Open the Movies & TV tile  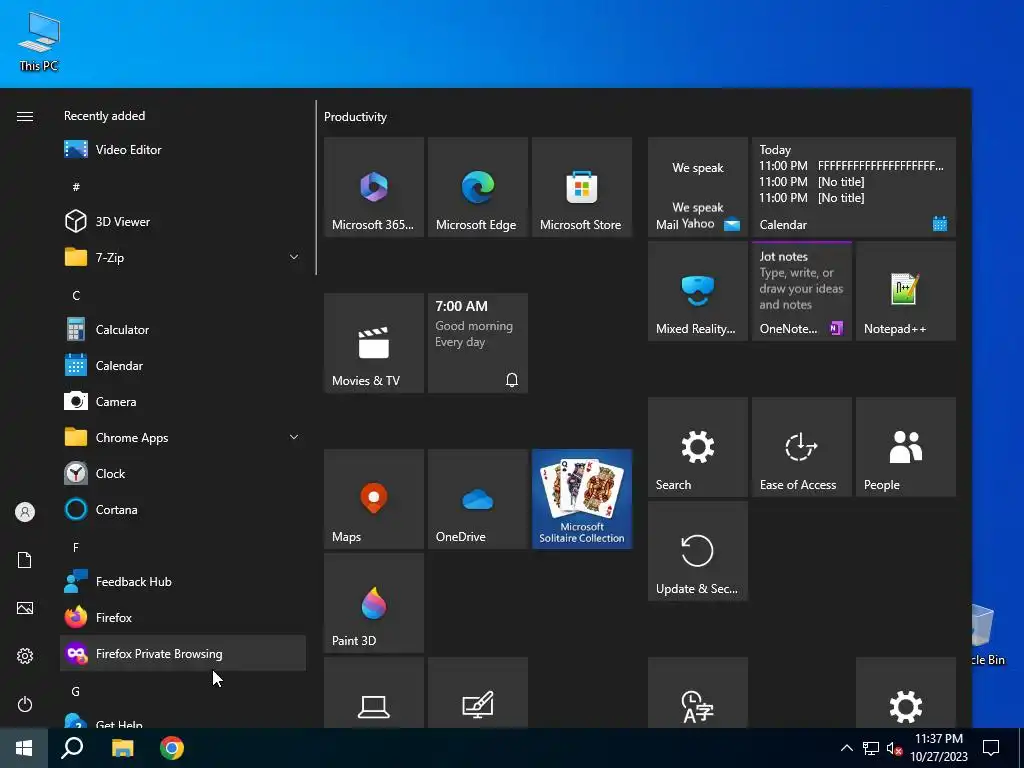374,343
